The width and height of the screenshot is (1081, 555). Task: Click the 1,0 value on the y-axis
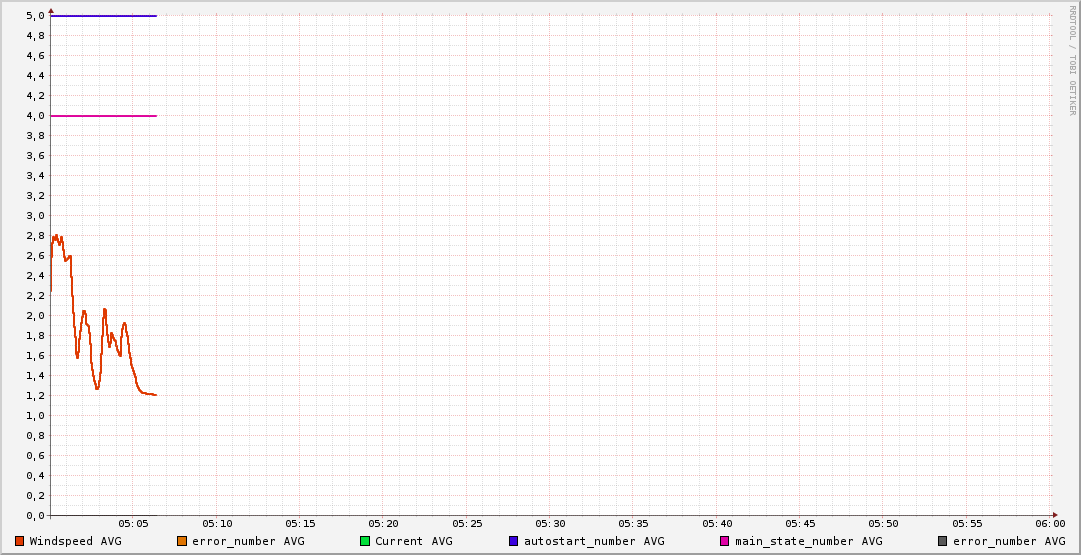pos(36,416)
